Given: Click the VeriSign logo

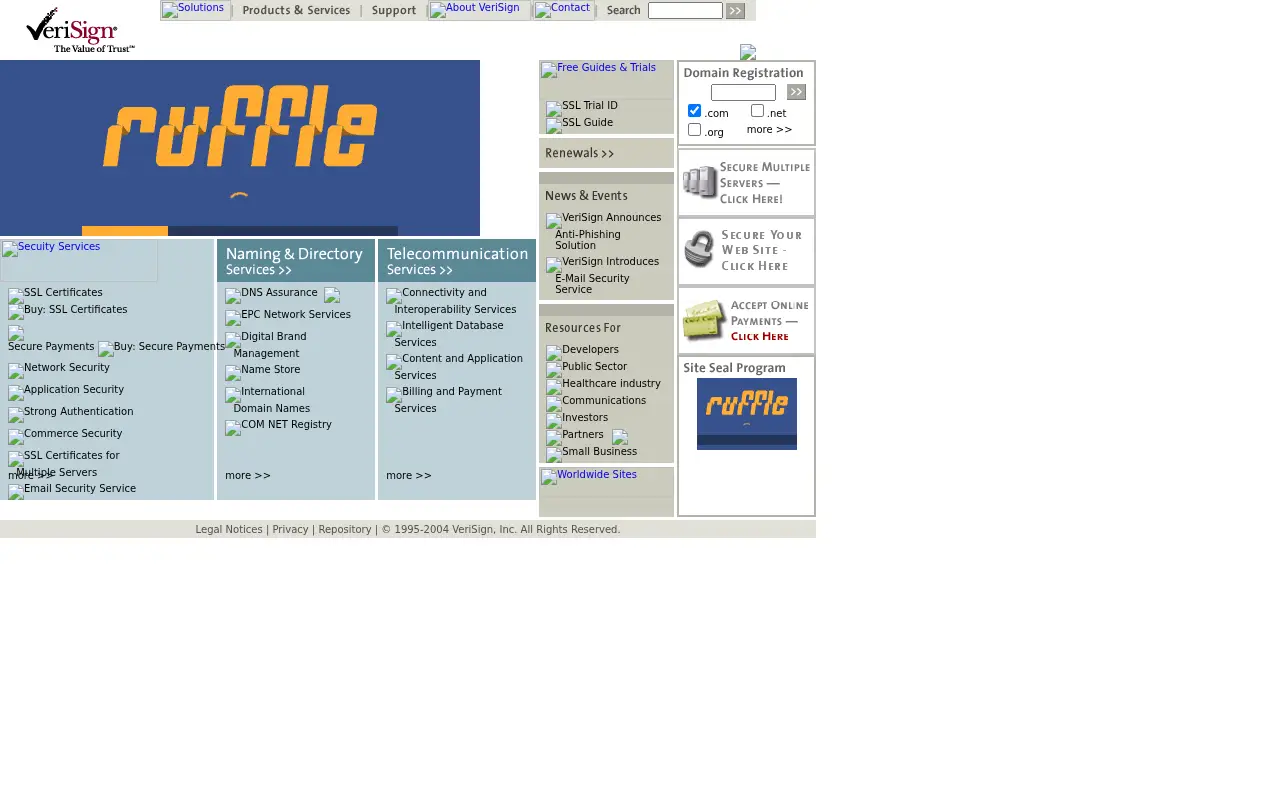Looking at the screenshot, I should point(80,30).
